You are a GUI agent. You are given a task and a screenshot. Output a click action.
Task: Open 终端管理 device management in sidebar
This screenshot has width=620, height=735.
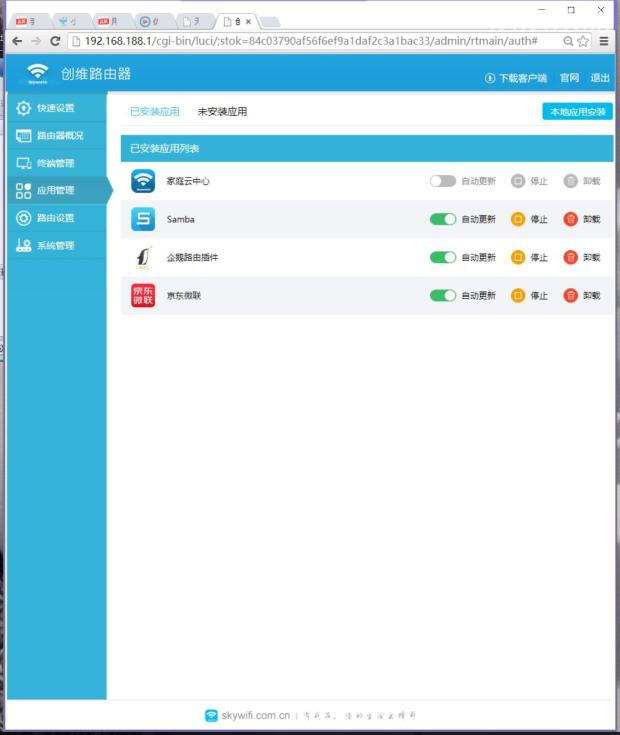57,163
